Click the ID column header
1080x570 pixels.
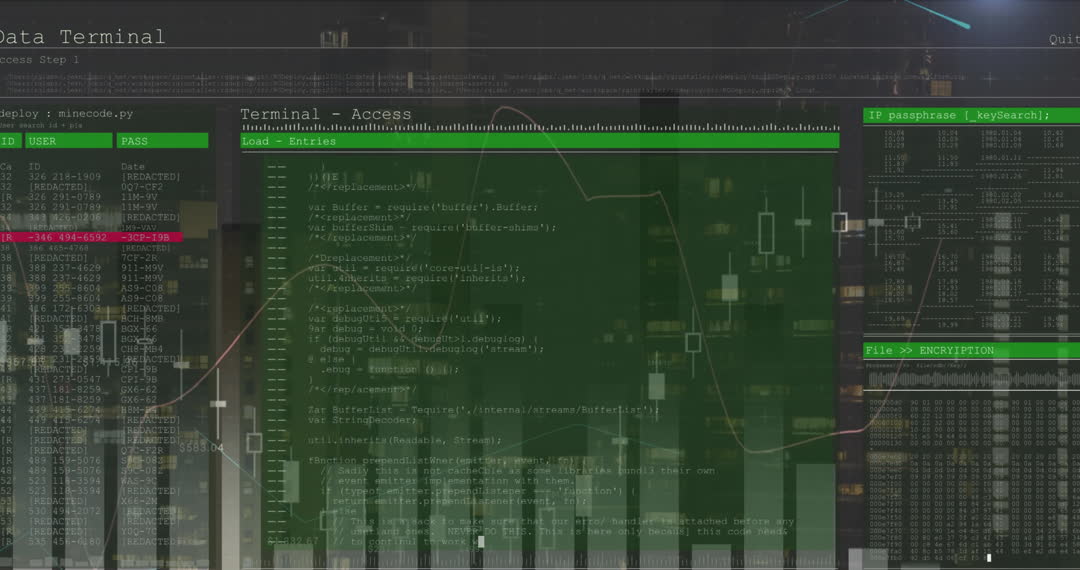click(x=8, y=141)
